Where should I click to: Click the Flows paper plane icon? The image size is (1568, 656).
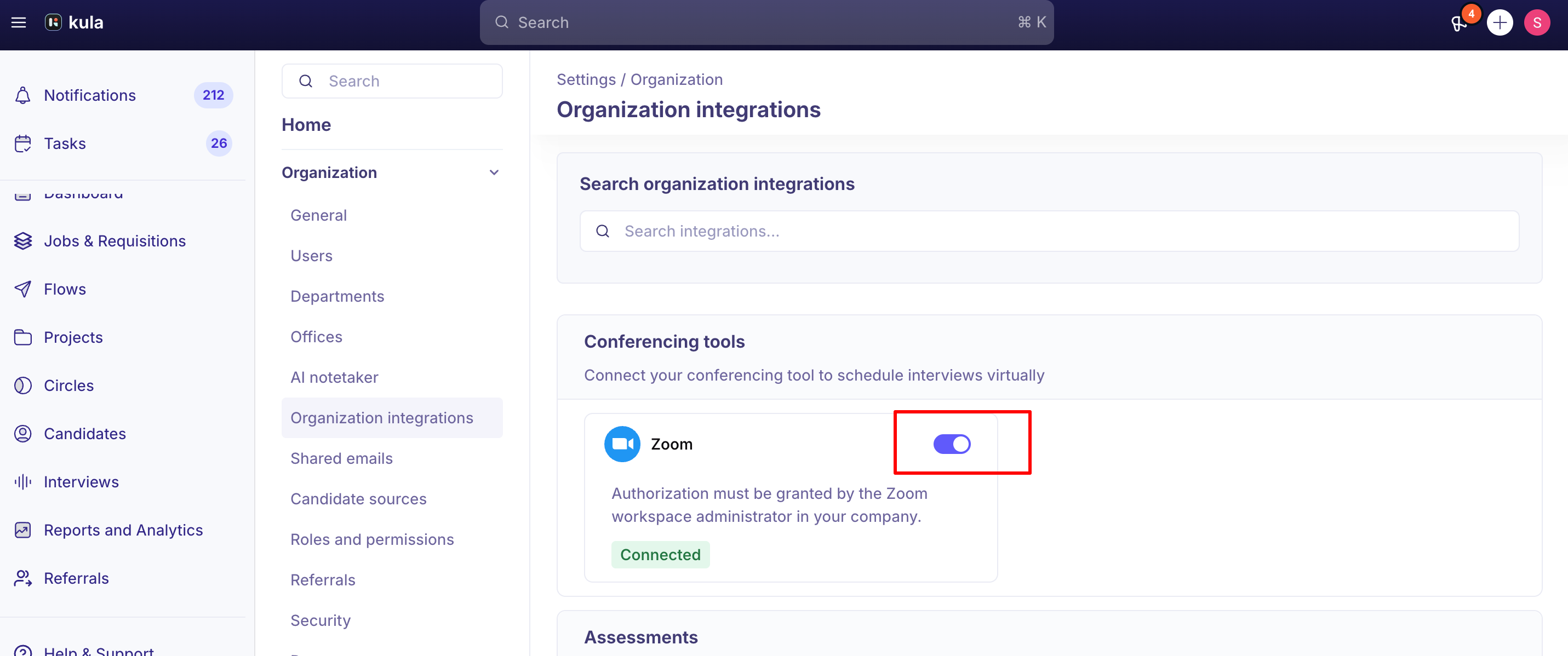[22, 289]
